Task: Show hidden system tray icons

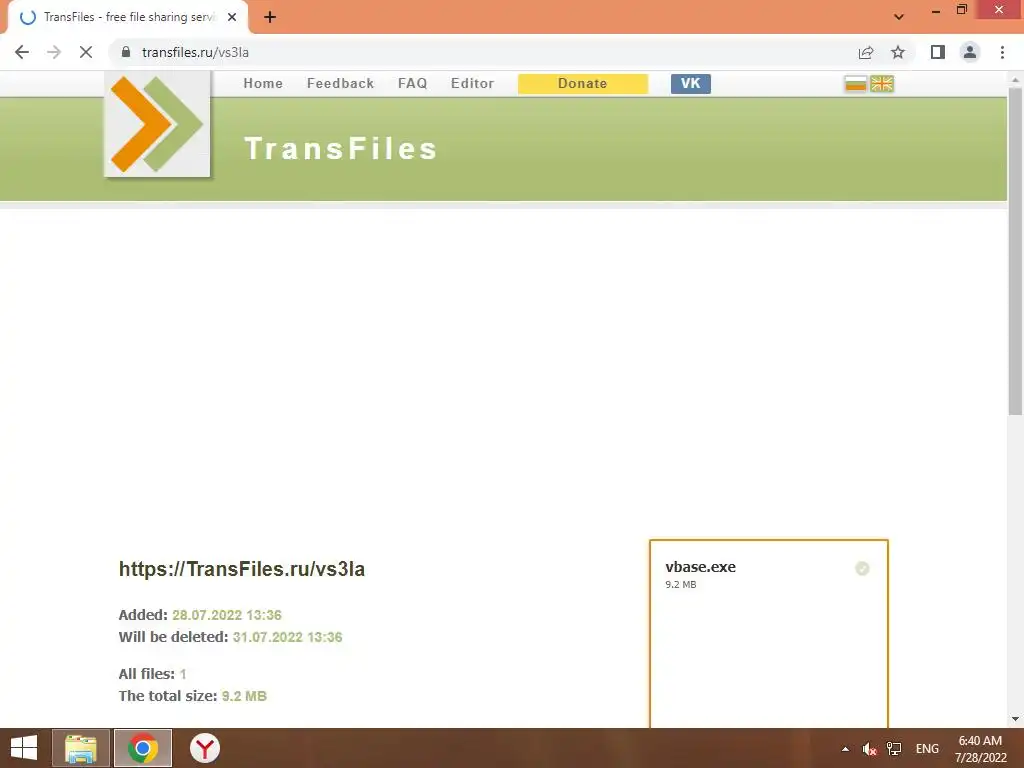Action: tap(845, 749)
